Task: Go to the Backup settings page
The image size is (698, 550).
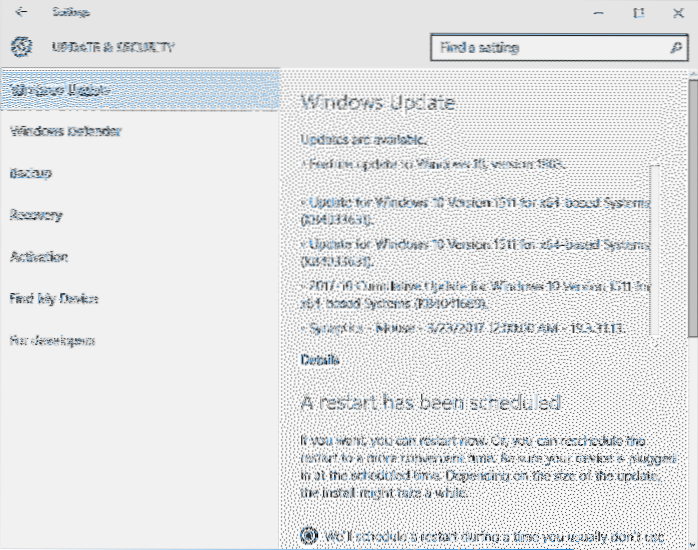Action: tap(31, 173)
